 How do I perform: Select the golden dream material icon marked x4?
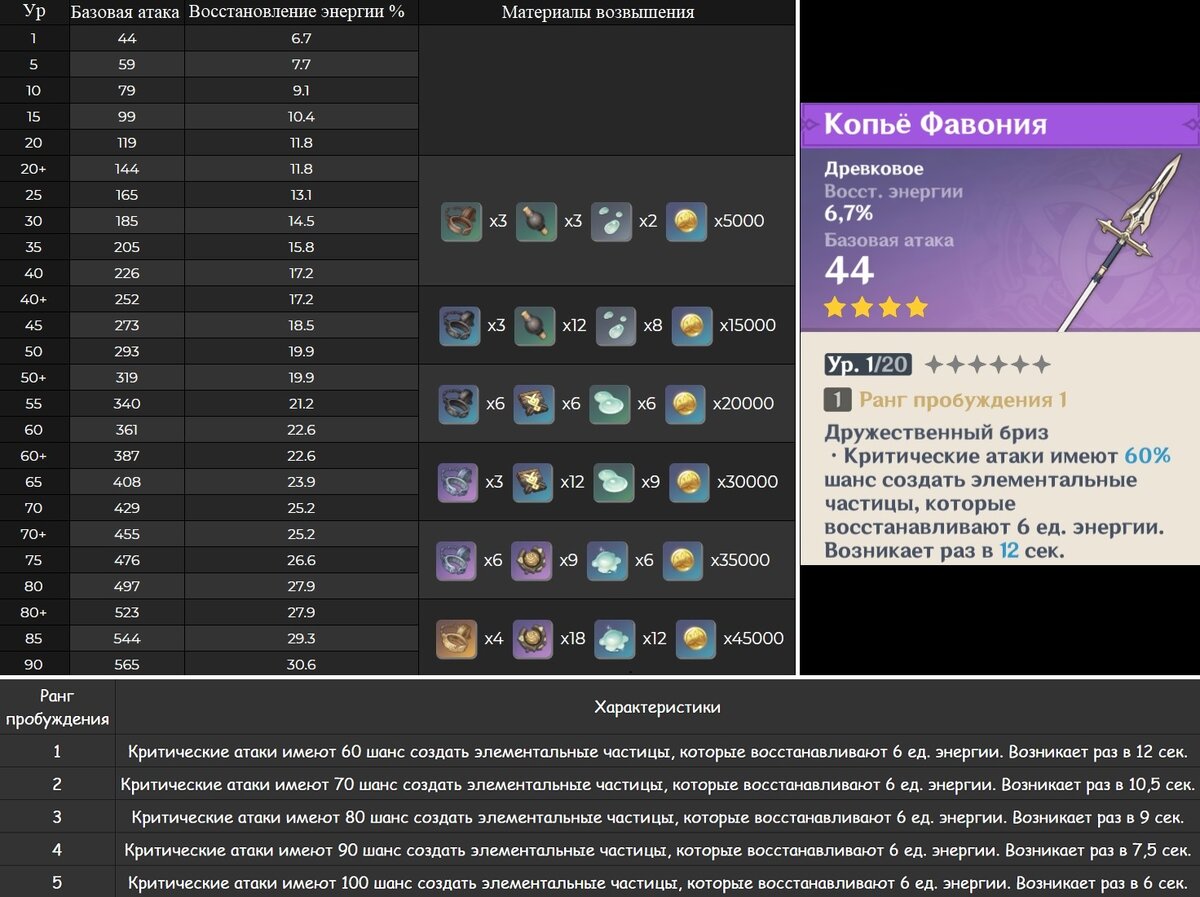tap(457, 638)
